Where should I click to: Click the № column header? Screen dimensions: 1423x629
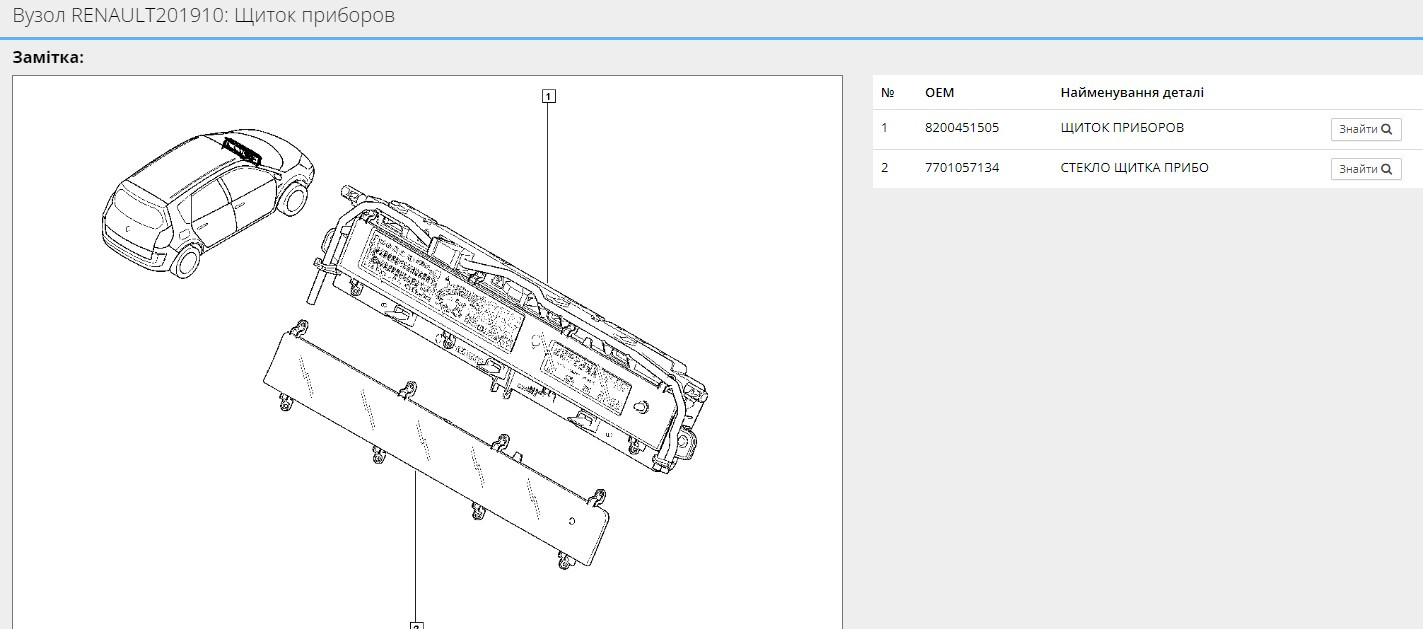pos(887,93)
